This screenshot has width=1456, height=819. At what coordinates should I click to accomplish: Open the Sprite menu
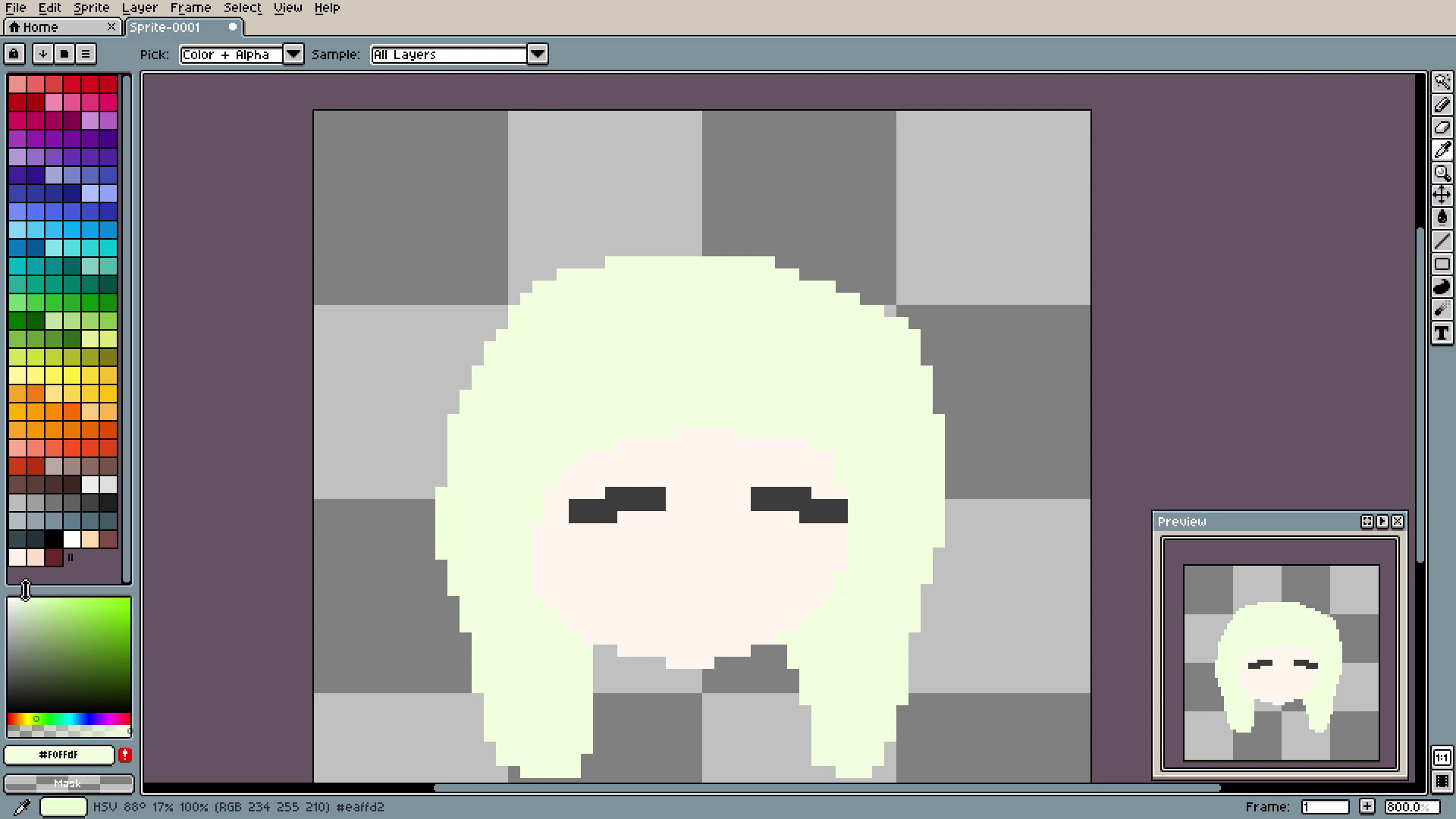(91, 8)
